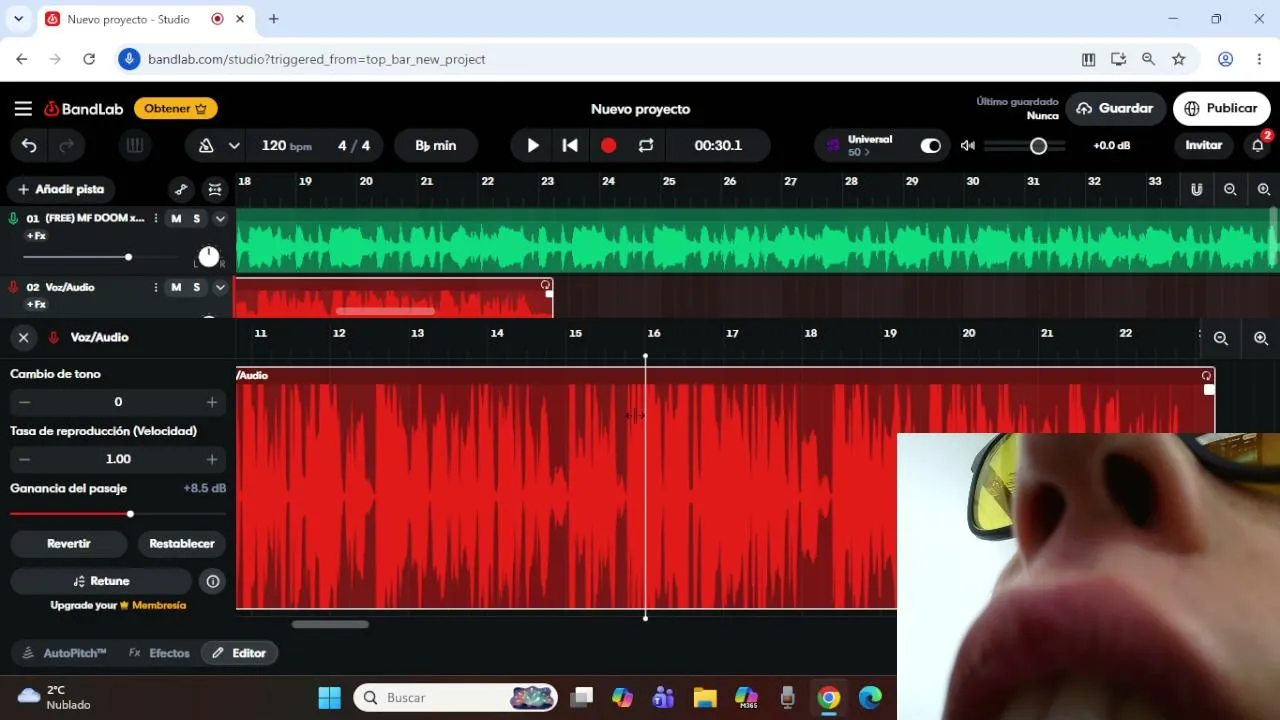Open the automation icon next to Añadir pista
This screenshot has width=1280, height=720.
point(181,189)
